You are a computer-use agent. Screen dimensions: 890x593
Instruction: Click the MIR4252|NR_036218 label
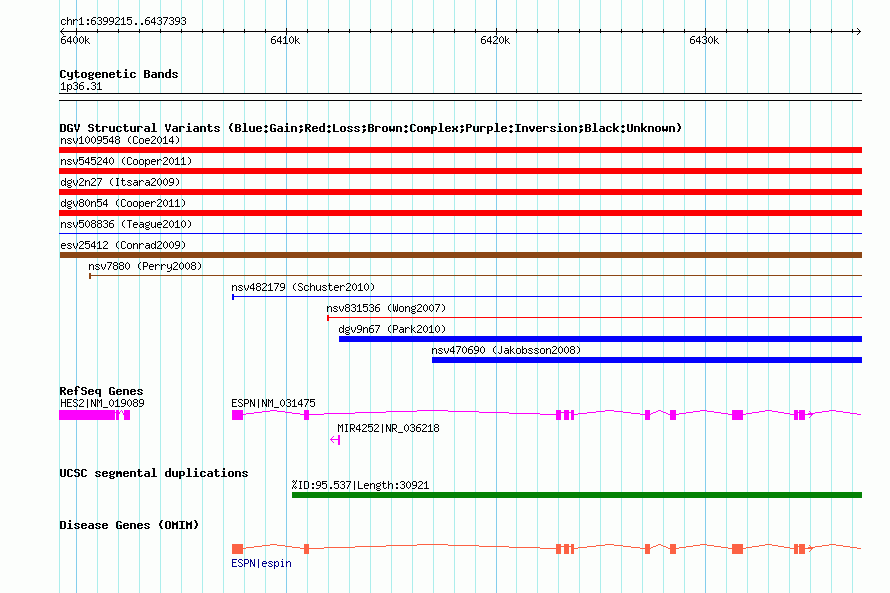(x=388, y=428)
